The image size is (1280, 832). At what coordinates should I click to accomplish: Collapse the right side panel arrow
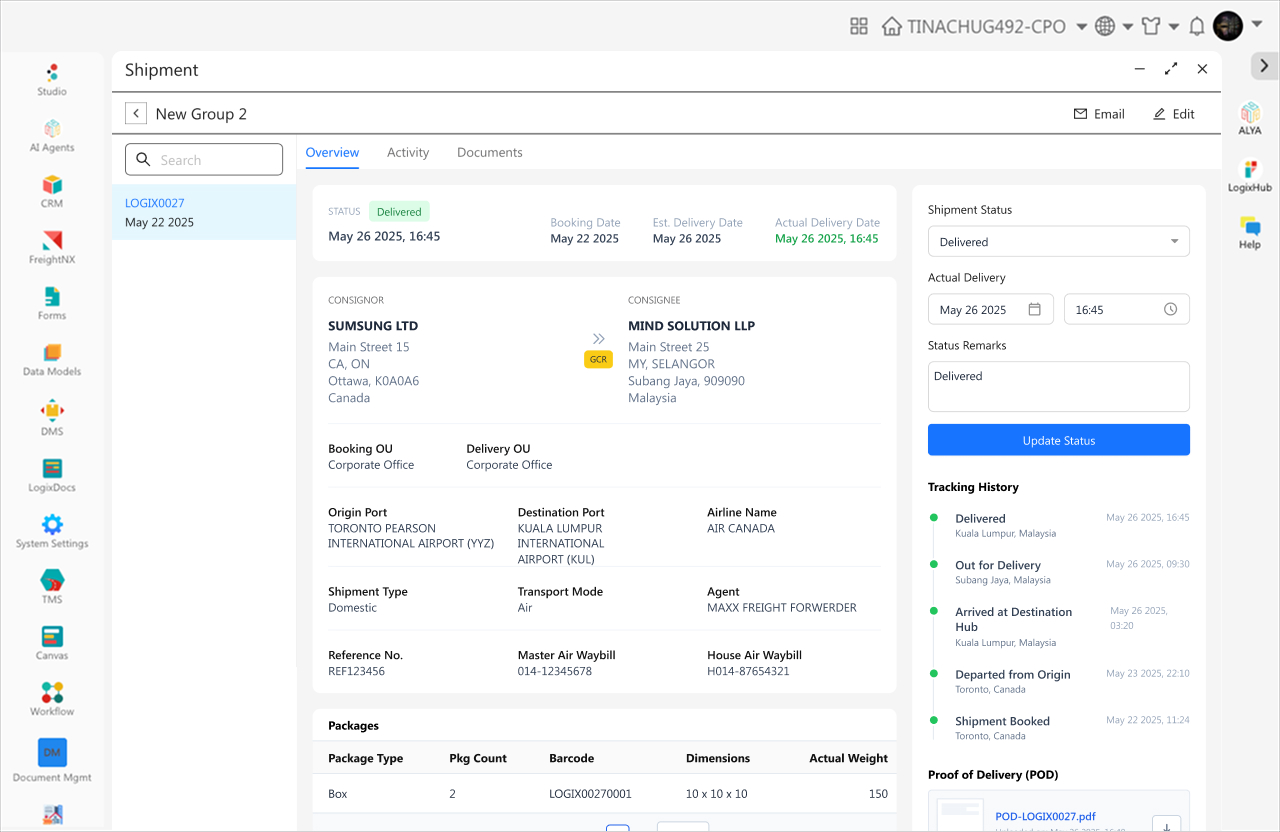point(1264,66)
